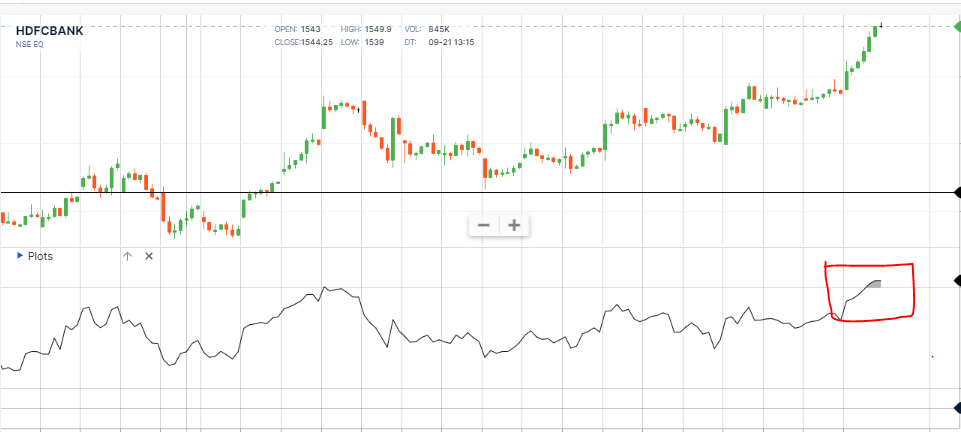961x432 pixels.
Task: Click the price-axis marker beside the red box
Action: pyautogui.click(x=956, y=288)
